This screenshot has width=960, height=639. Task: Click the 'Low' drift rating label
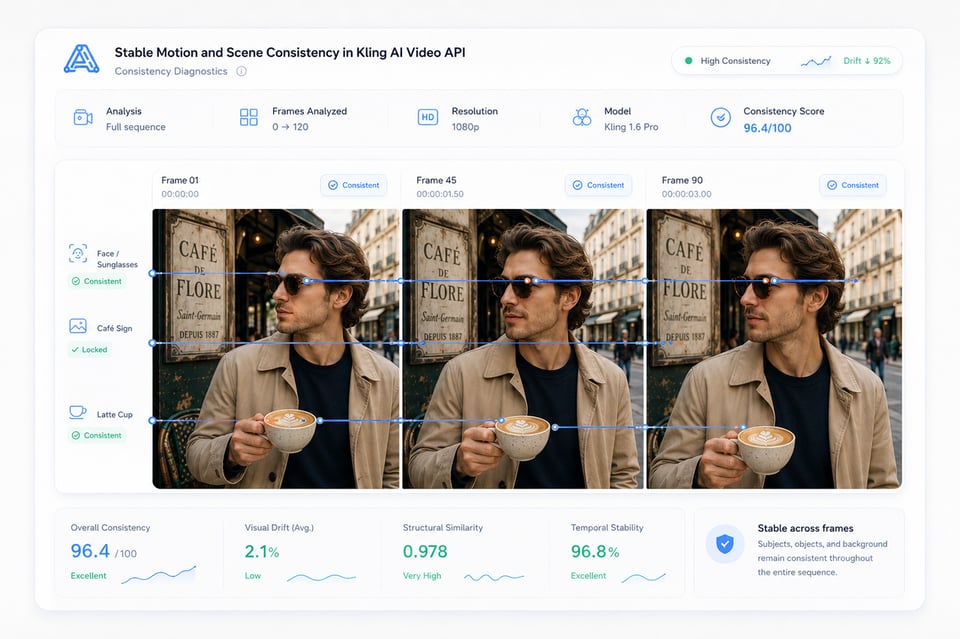(253, 576)
